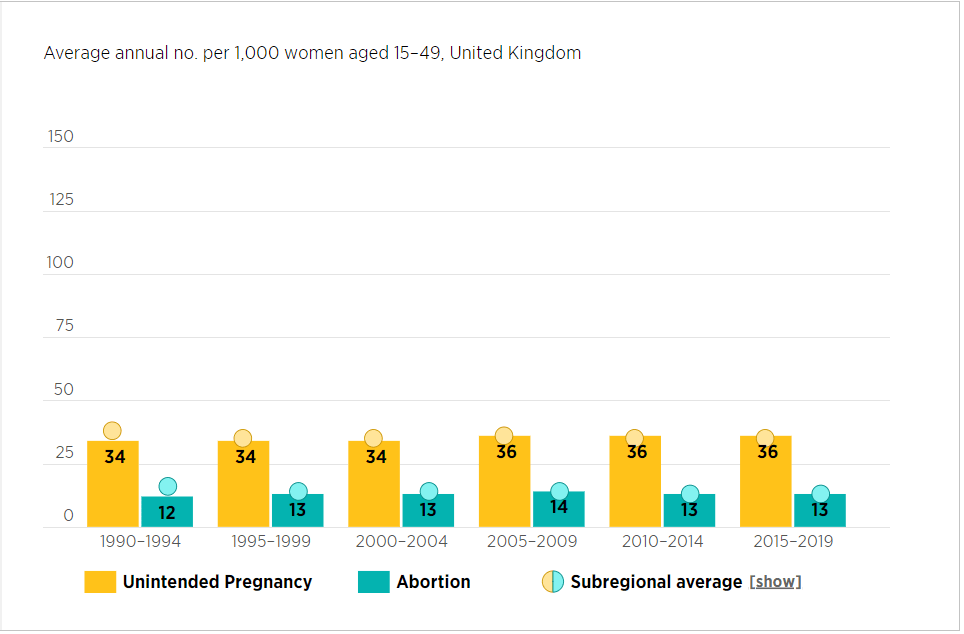This screenshot has height=634, width=964.
Task: Click the 1995–1999 abortion bar labeled 13
Action: click(x=298, y=511)
